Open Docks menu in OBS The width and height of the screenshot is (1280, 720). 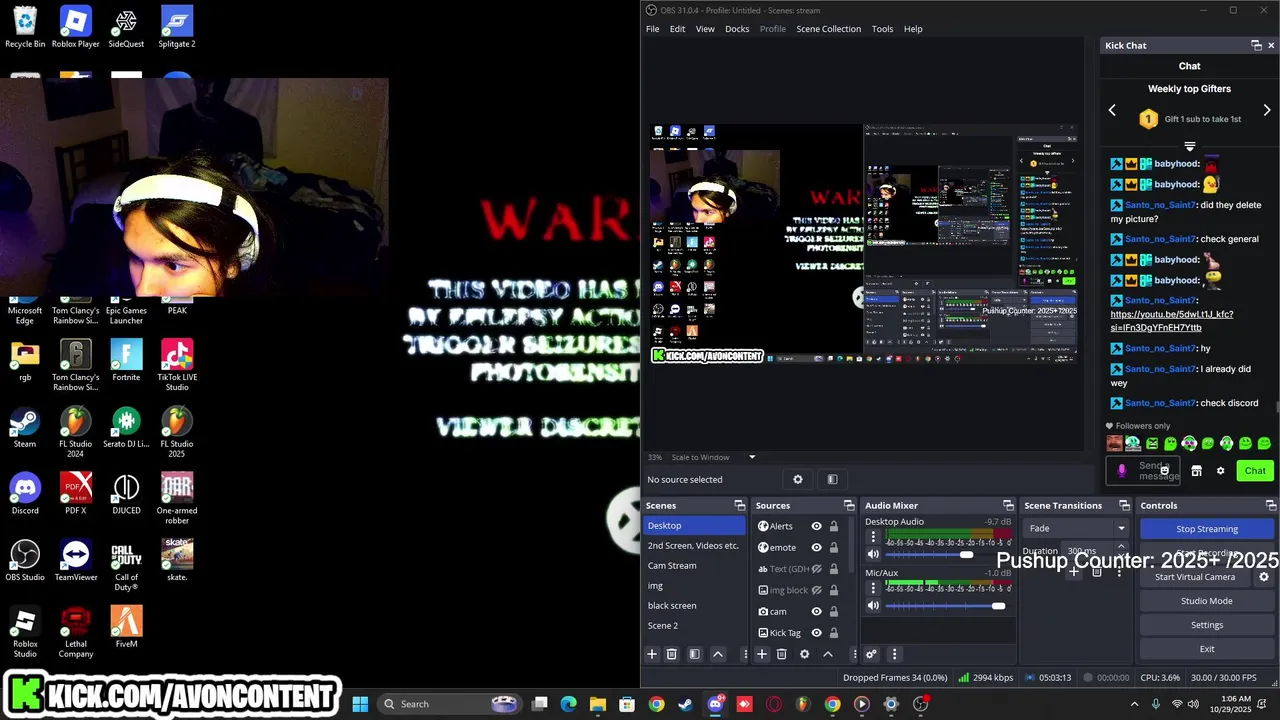(737, 29)
